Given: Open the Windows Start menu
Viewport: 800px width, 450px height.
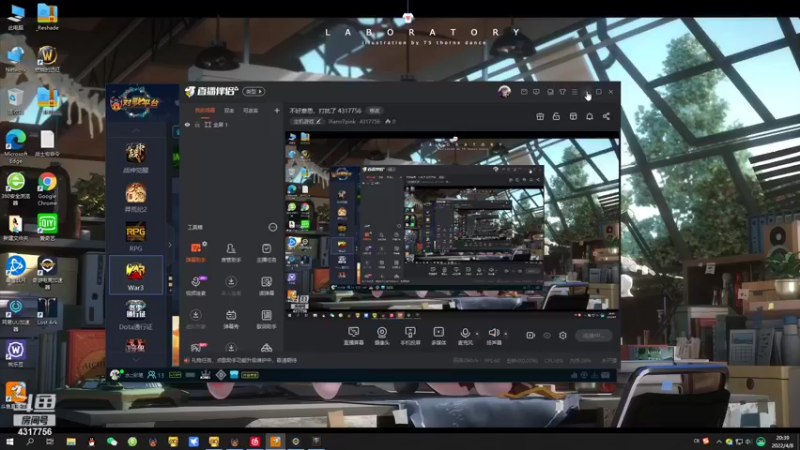Looking at the screenshot, I should (10, 441).
